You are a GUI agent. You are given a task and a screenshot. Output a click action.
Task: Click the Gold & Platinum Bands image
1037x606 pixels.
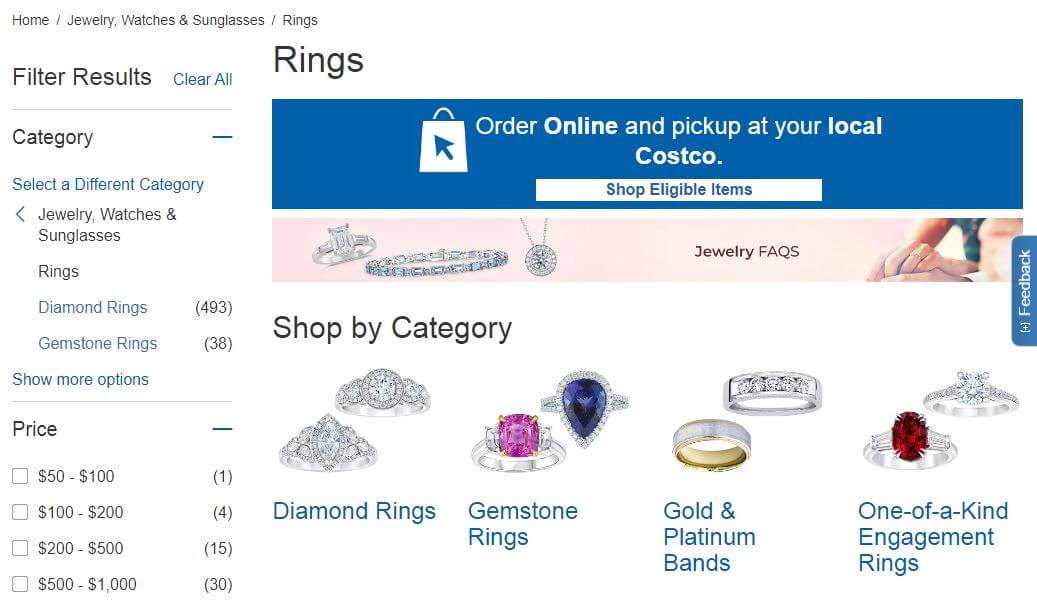click(745, 420)
